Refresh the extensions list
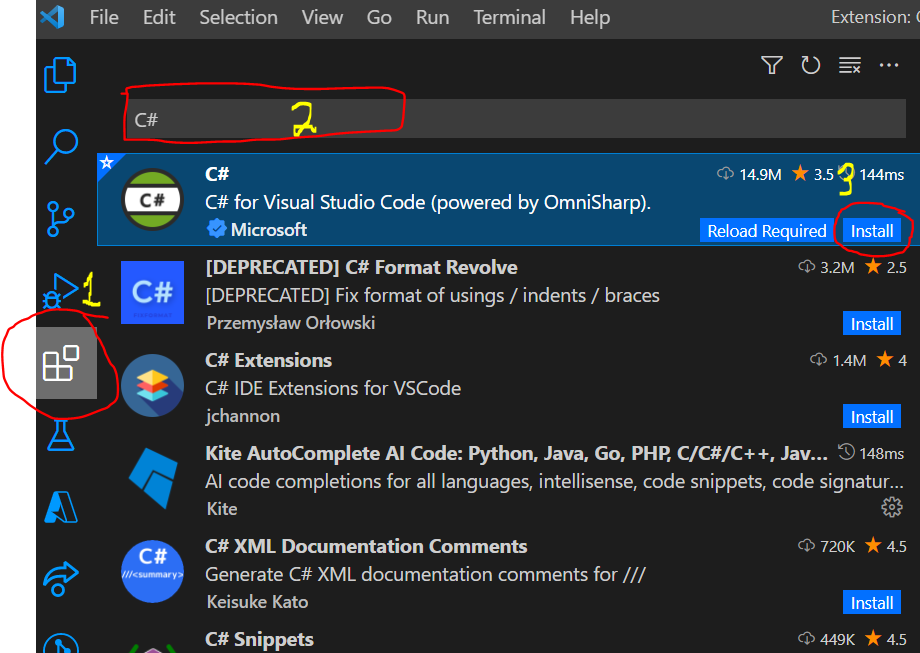This screenshot has height=653, width=920. coord(811,64)
